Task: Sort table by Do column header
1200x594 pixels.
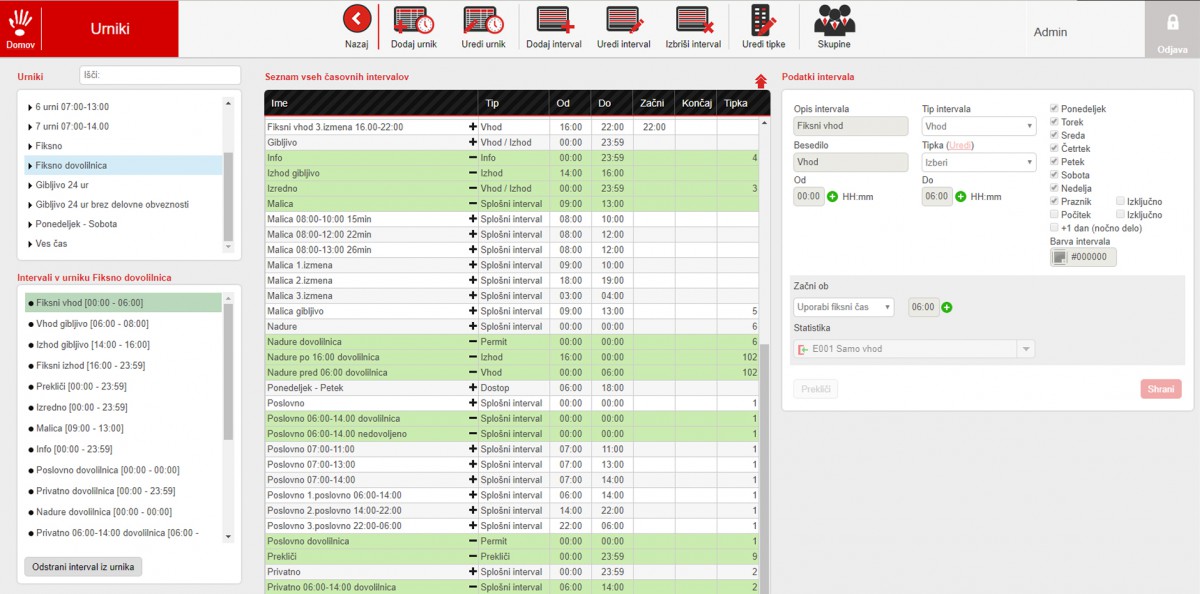Action: pos(611,103)
